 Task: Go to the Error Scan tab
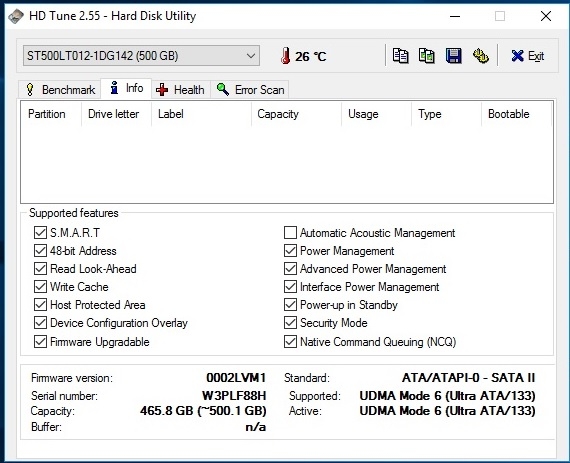click(250, 89)
